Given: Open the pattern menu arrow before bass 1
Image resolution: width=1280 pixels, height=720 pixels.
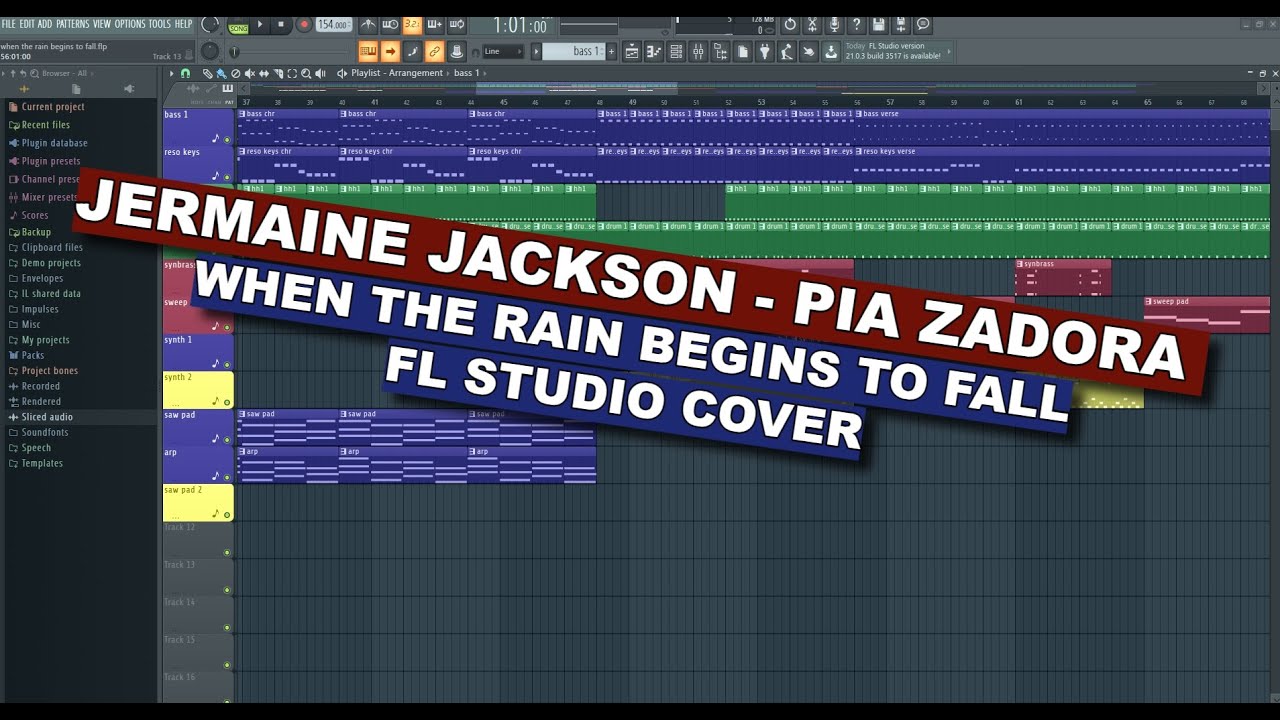Looking at the screenshot, I should [536, 52].
